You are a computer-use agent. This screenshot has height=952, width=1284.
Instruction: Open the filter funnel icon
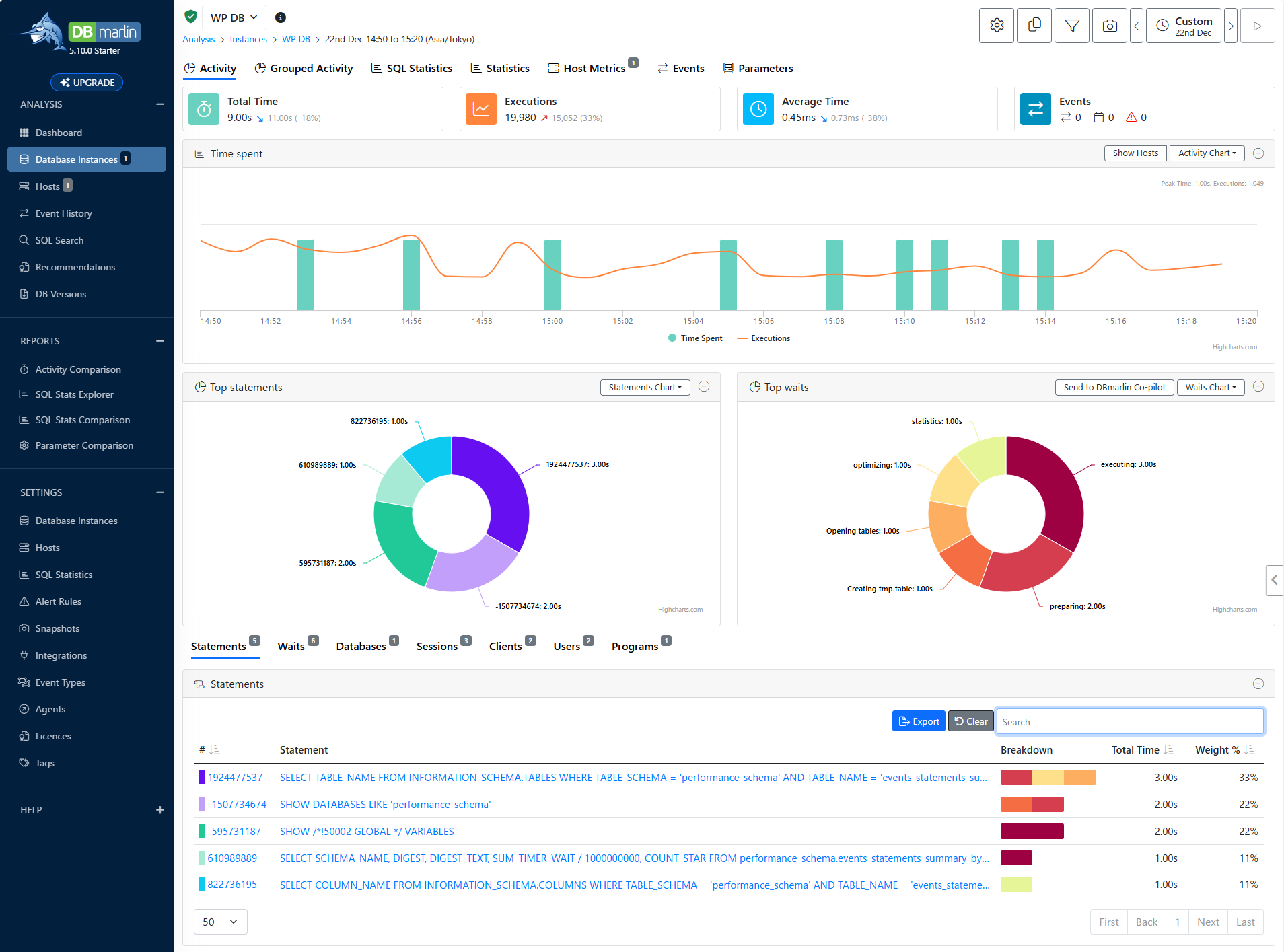[1072, 26]
